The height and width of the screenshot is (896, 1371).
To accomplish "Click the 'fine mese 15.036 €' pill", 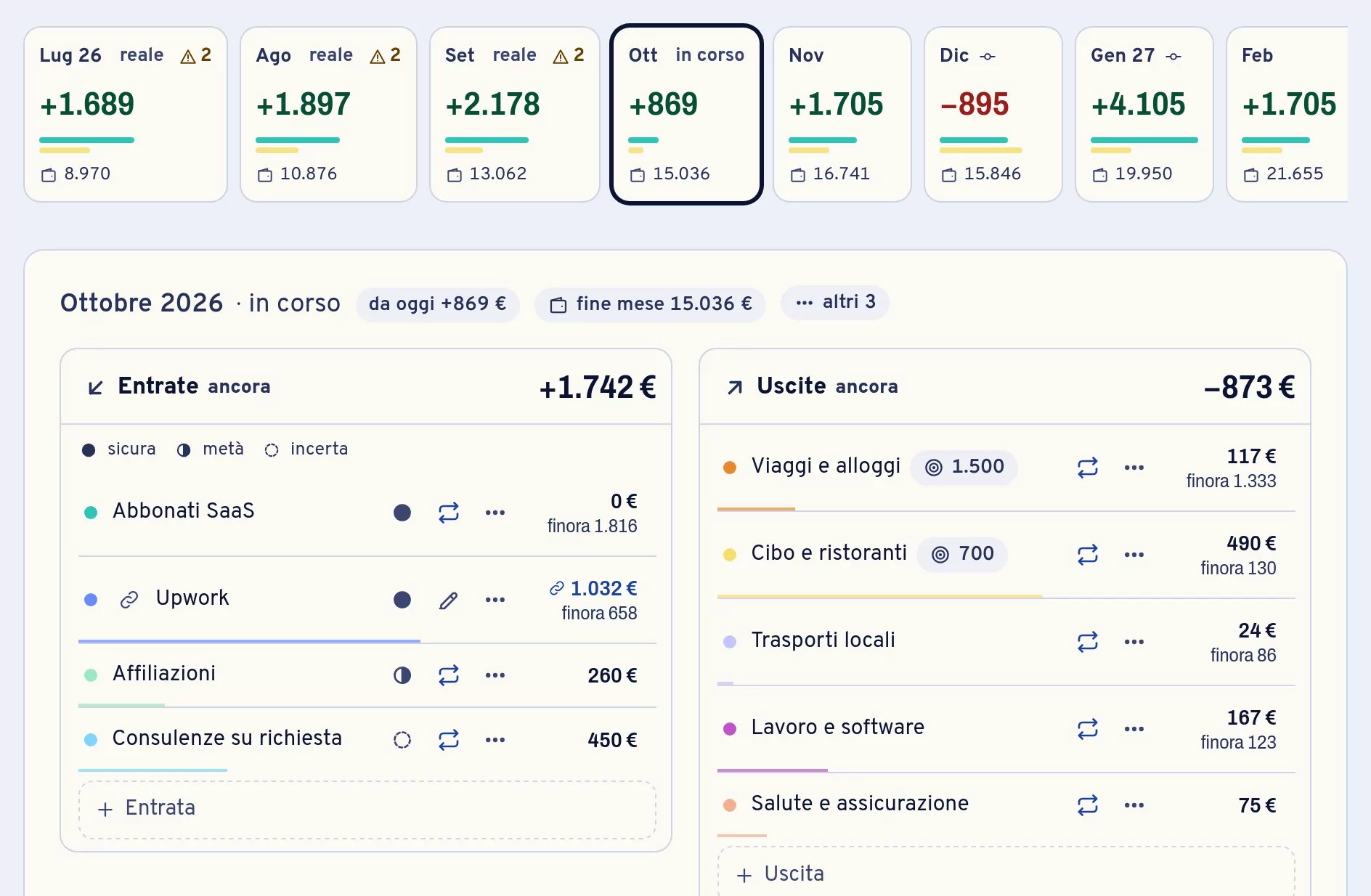I will pos(650,304).
